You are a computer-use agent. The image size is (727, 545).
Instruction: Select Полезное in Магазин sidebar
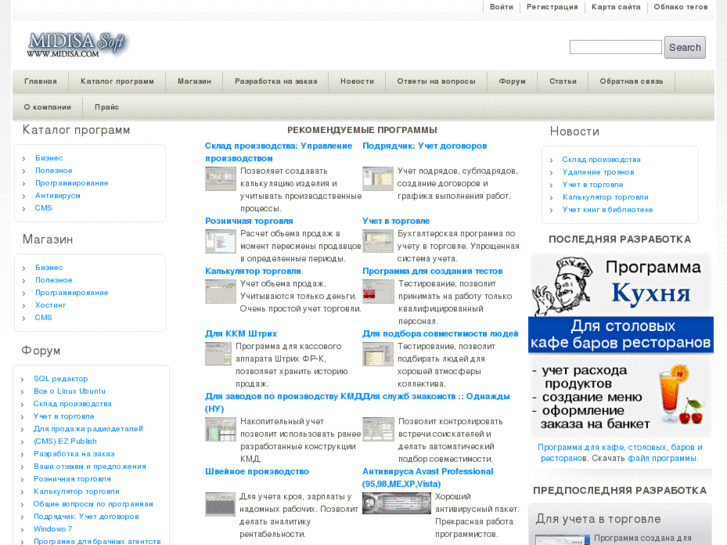click(x=53, y=280)
